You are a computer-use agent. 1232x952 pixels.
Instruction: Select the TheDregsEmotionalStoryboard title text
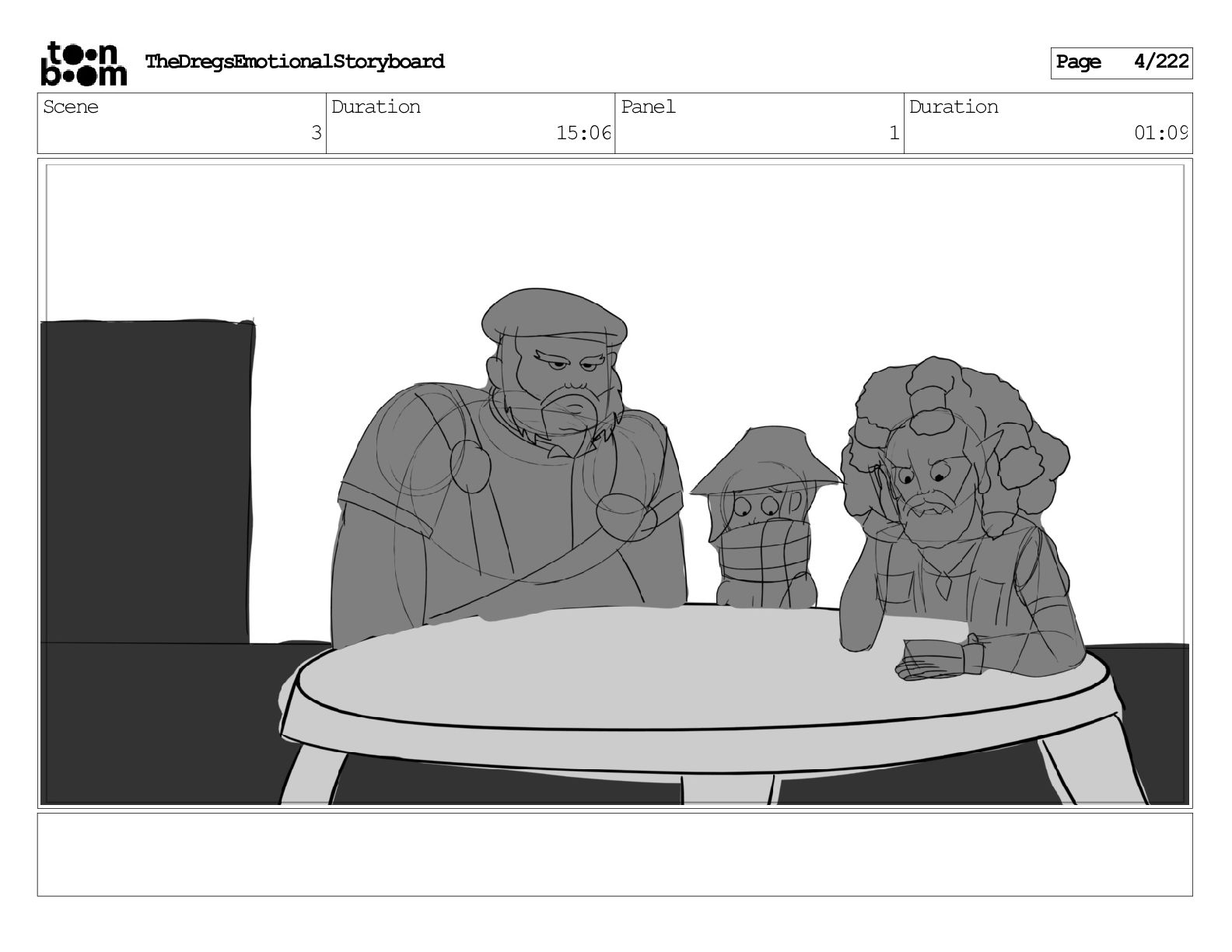tap(295, 61)
